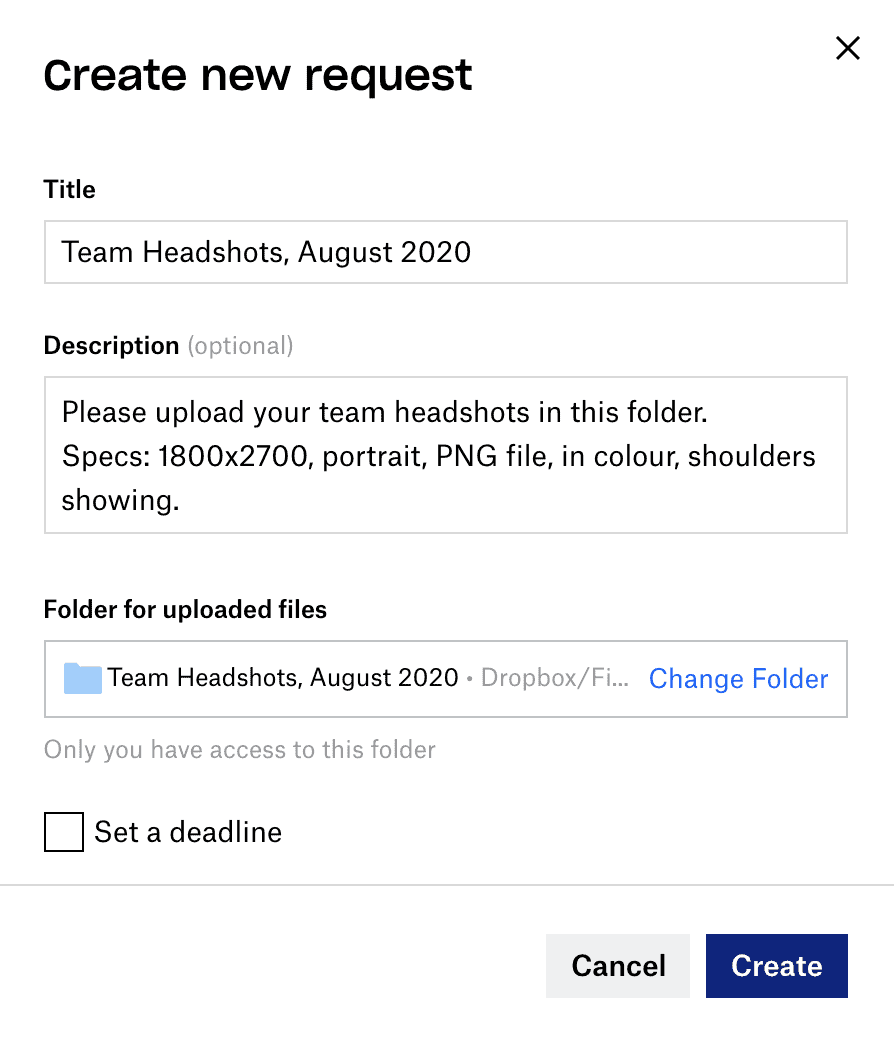Click the Title input field
Image resolution: width=894 pixels, height=1040 pixels.
445,252
